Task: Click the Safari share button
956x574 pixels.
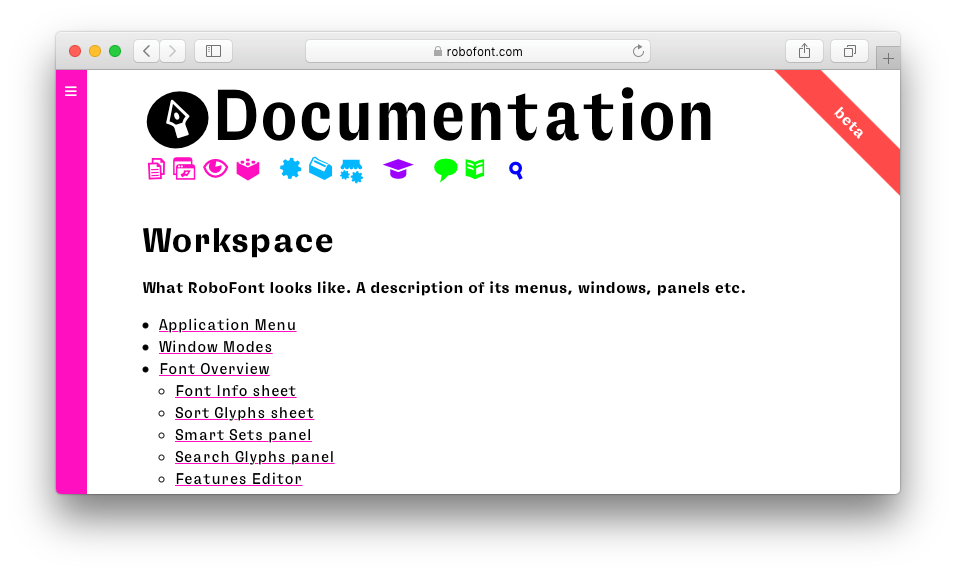Action: point(804,51)
